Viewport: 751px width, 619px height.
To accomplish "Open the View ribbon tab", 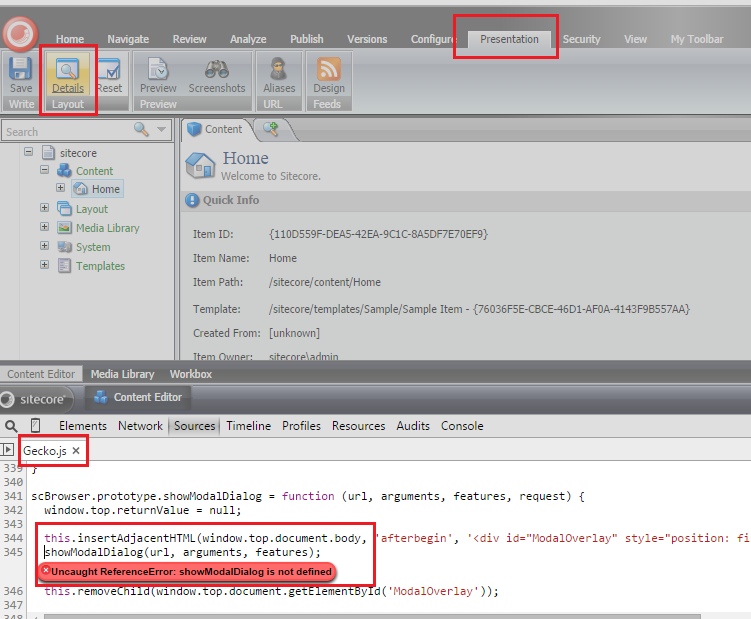I will [635, 39].
